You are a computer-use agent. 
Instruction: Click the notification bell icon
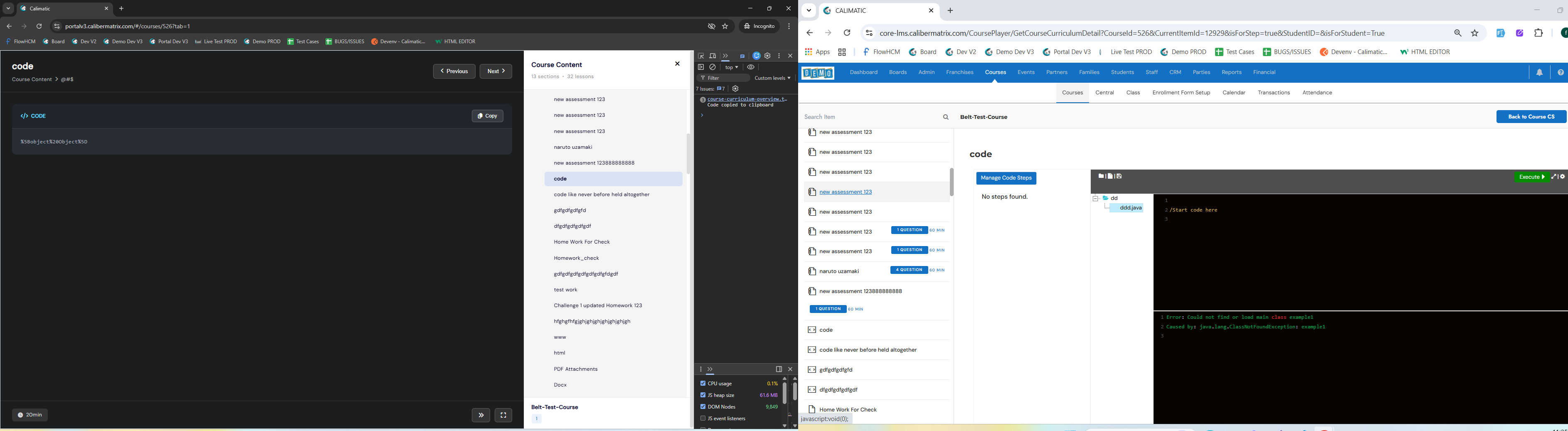[1539, 73]
